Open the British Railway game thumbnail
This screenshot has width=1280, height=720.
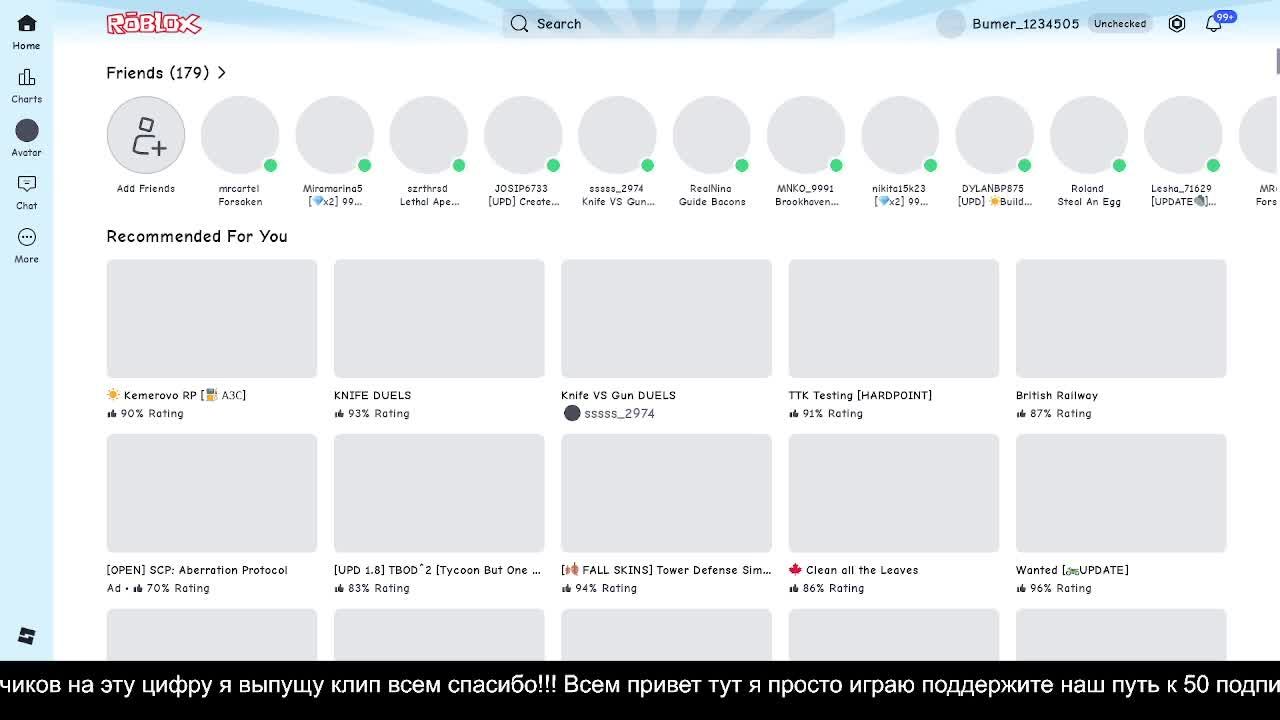click(x=1121, y=319)
